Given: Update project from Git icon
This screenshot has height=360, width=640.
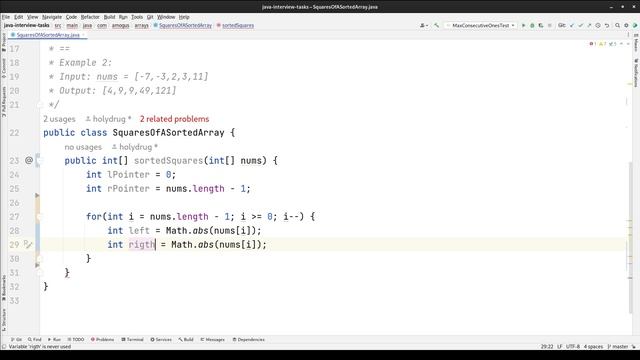Looking at the screenshot, I should (572, 25).
